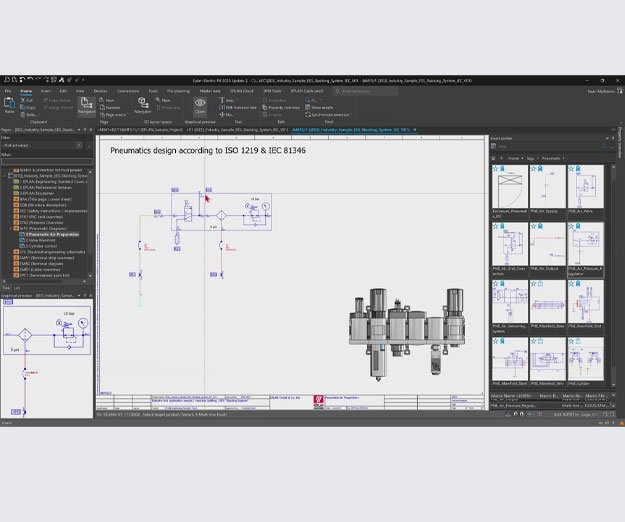Open the 3D layout space Navigator
The width and height of the screenshot is (625, 522).
click(x=143, y=106)
